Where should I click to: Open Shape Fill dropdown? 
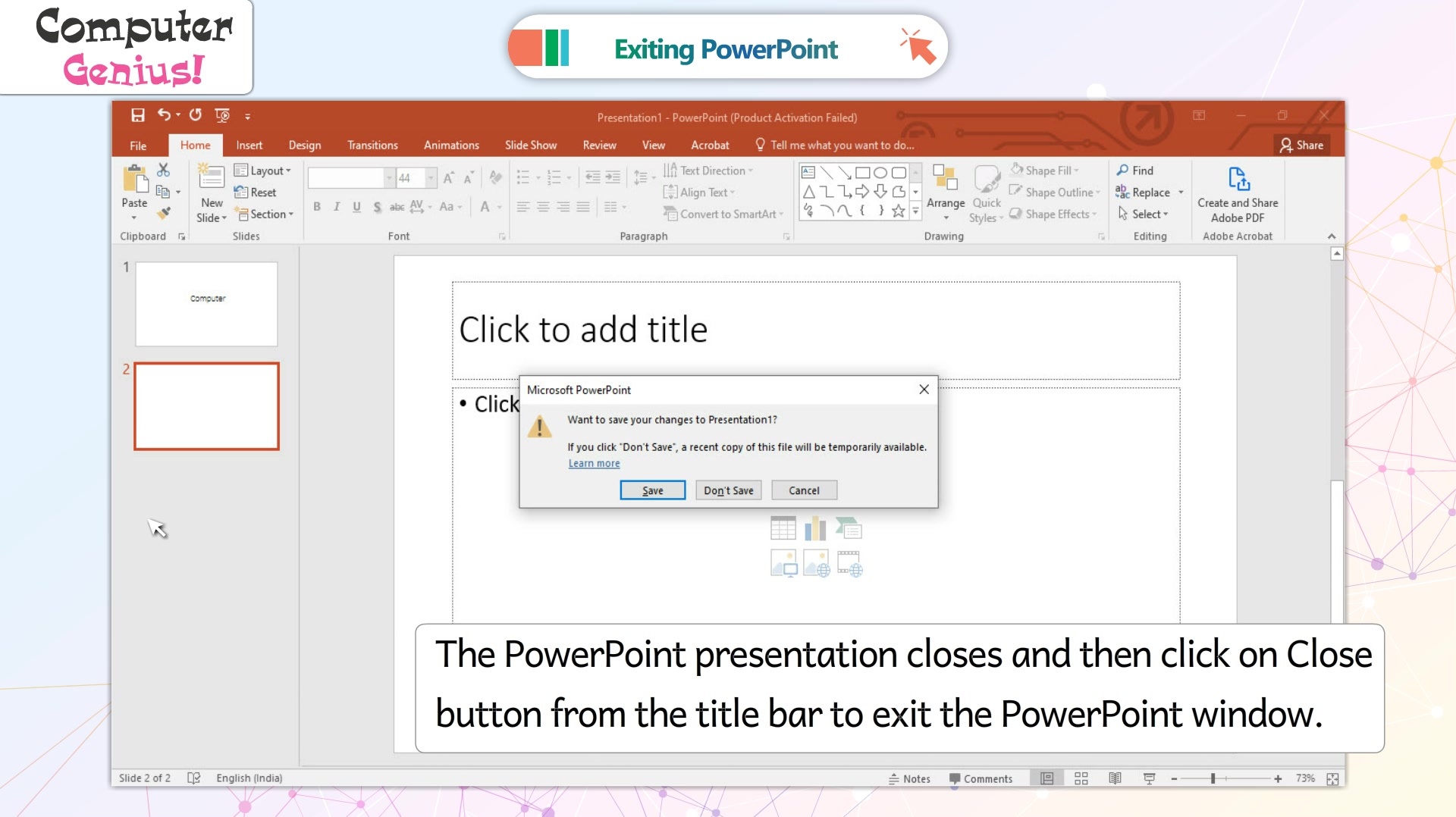click(x=1045, y=171)
